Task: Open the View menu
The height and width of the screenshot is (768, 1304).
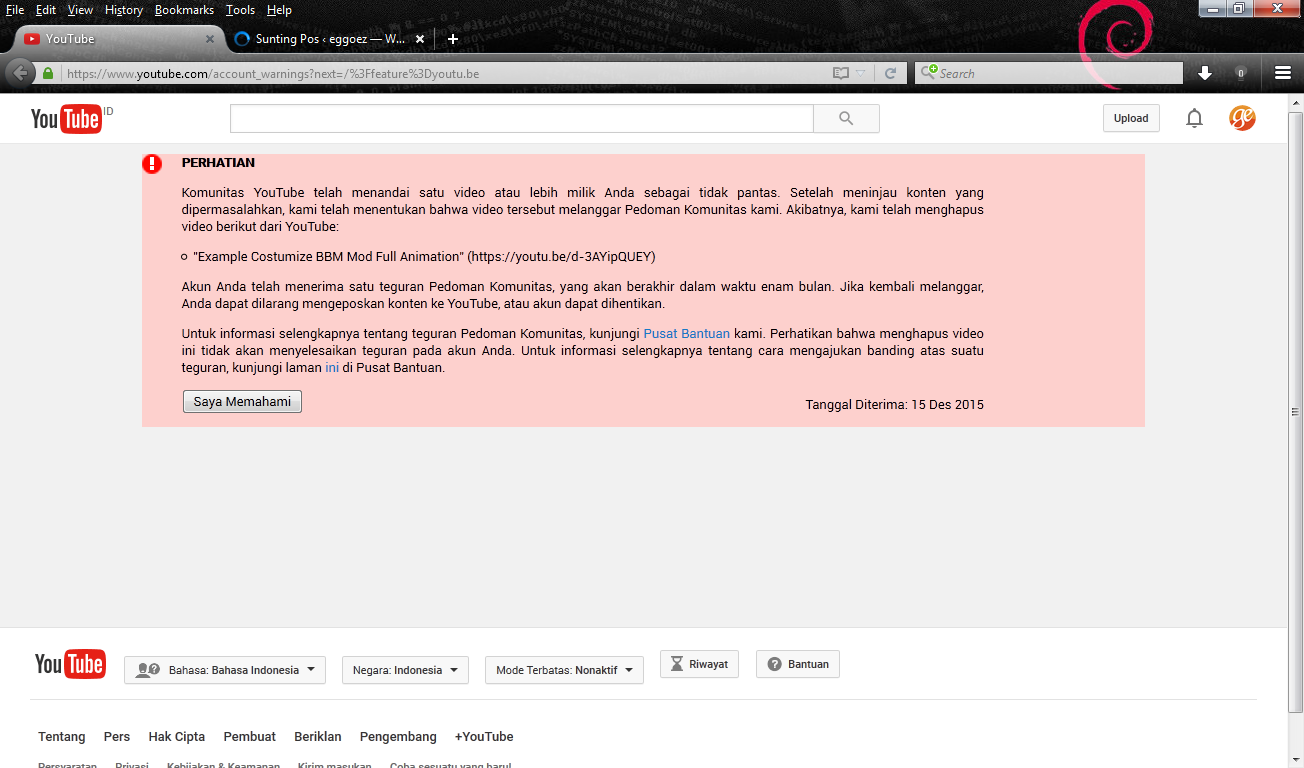Action: click(80, 10)
